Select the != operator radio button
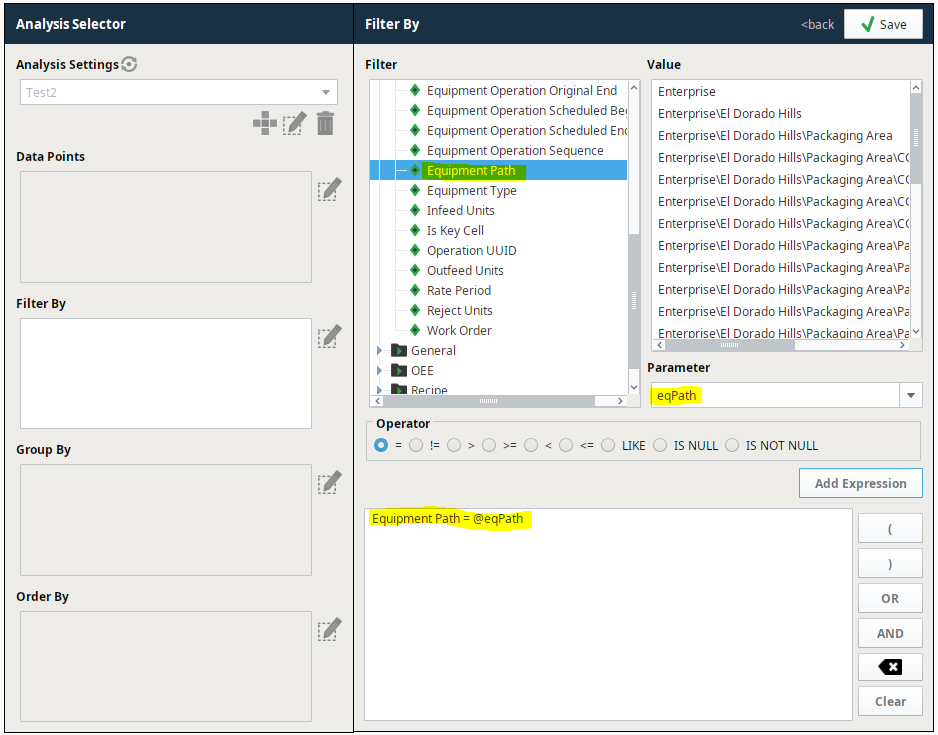 tap(416, 446)
